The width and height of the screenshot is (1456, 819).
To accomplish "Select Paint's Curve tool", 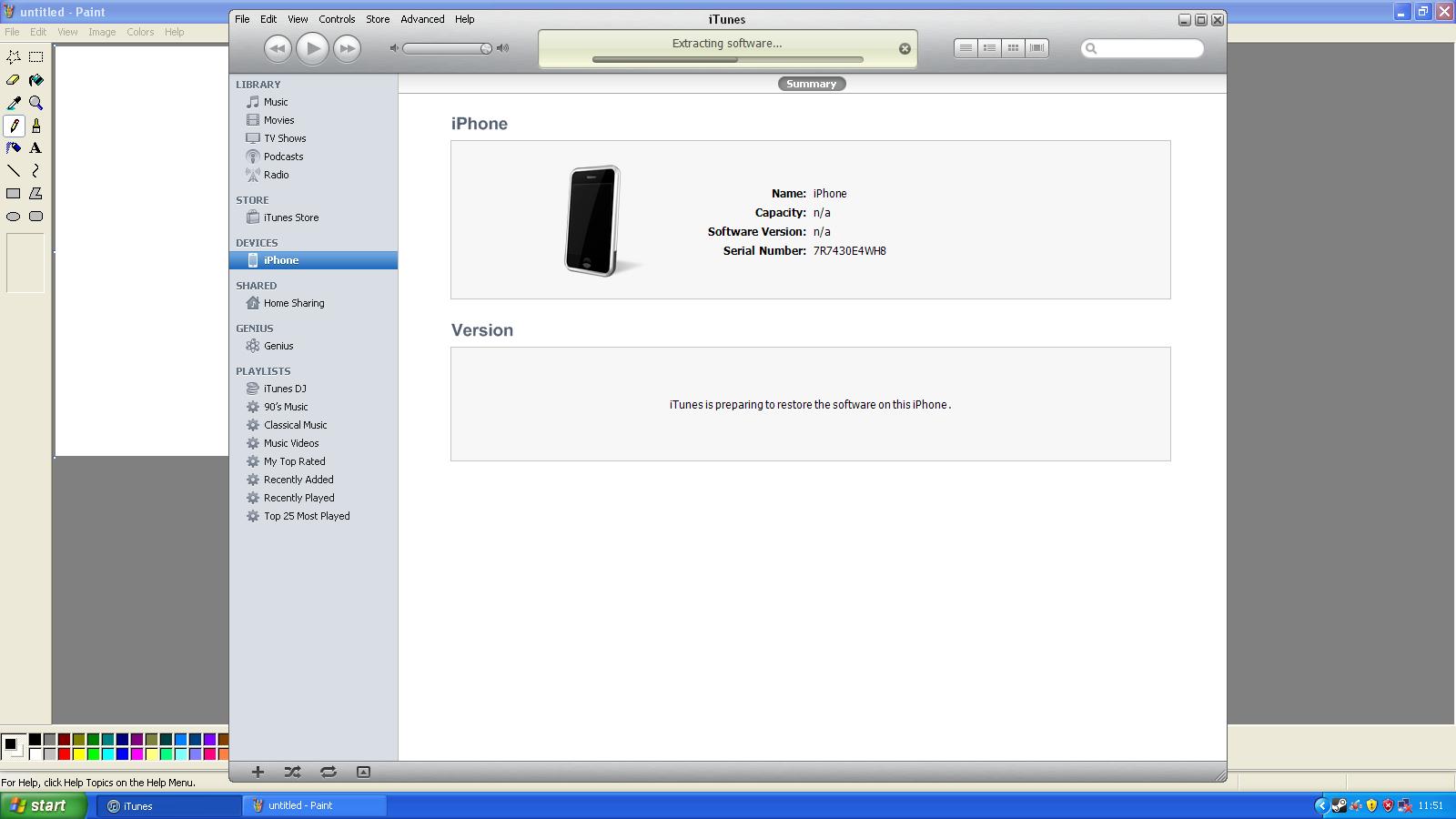I will point(35,170).
